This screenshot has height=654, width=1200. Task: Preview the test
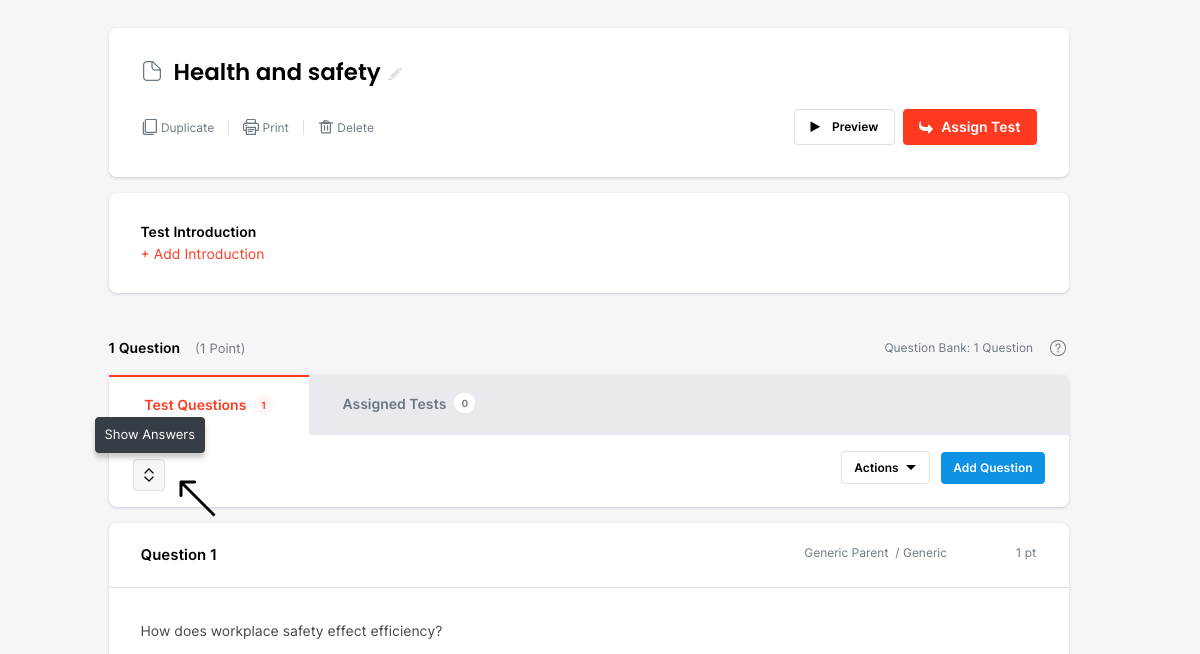(843, 127)
